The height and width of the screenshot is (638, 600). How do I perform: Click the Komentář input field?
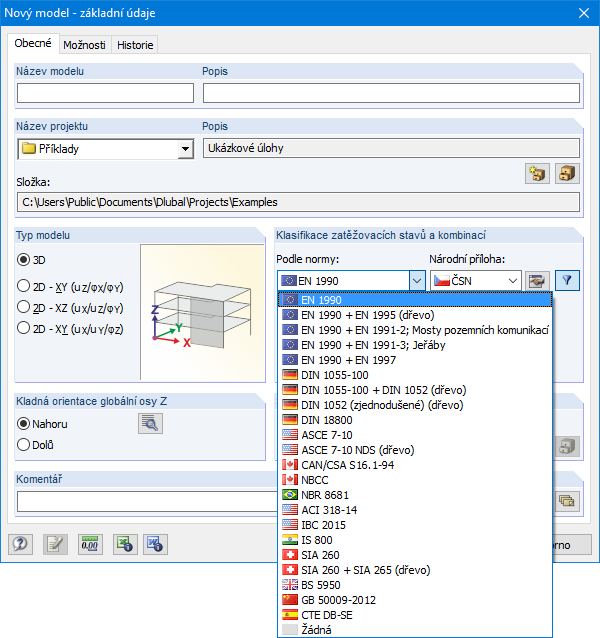pyautogui.click(x=147, y=501)
